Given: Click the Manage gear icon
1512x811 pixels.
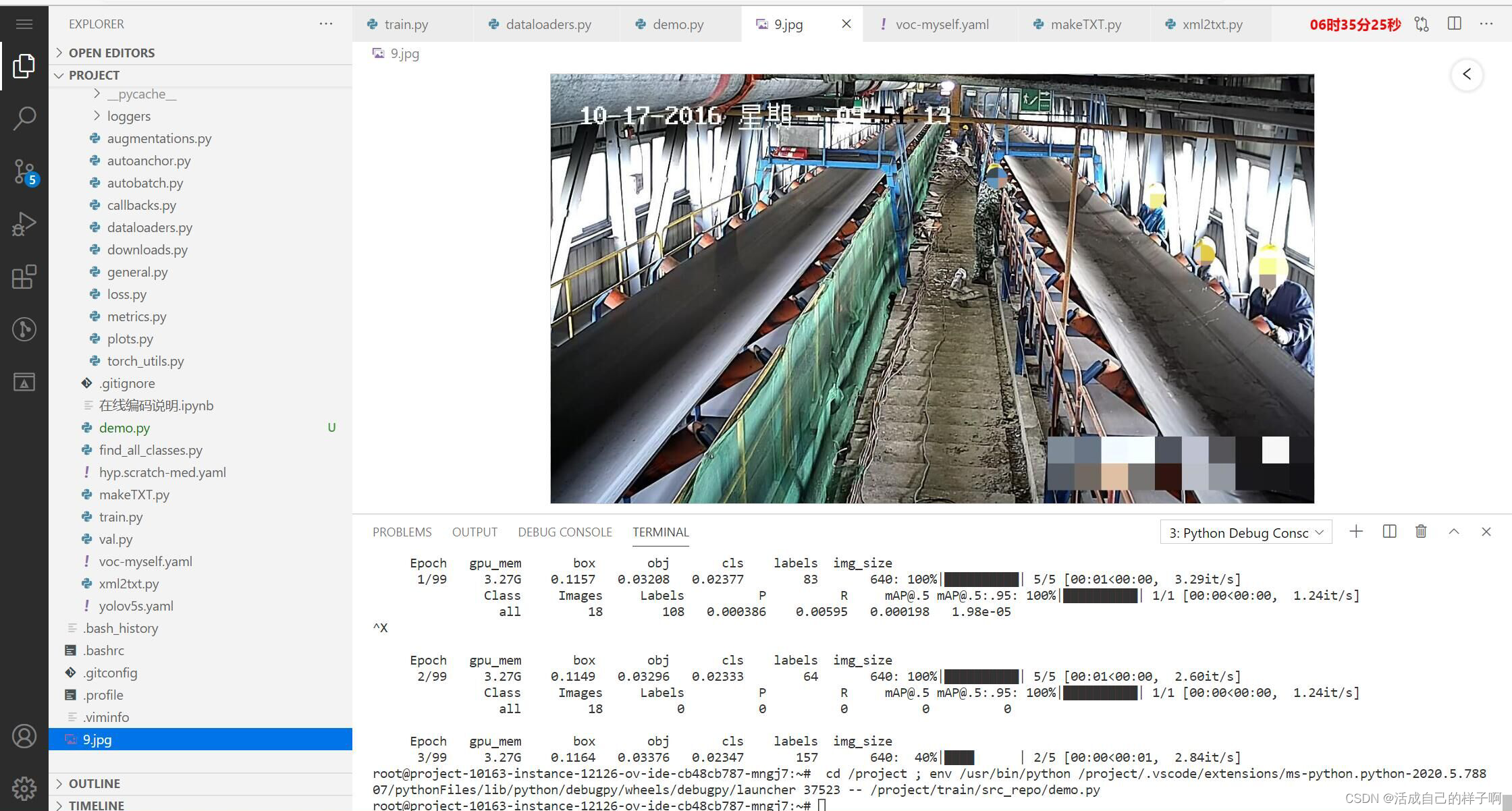Looking at the screenshot, I should [24, 787].
